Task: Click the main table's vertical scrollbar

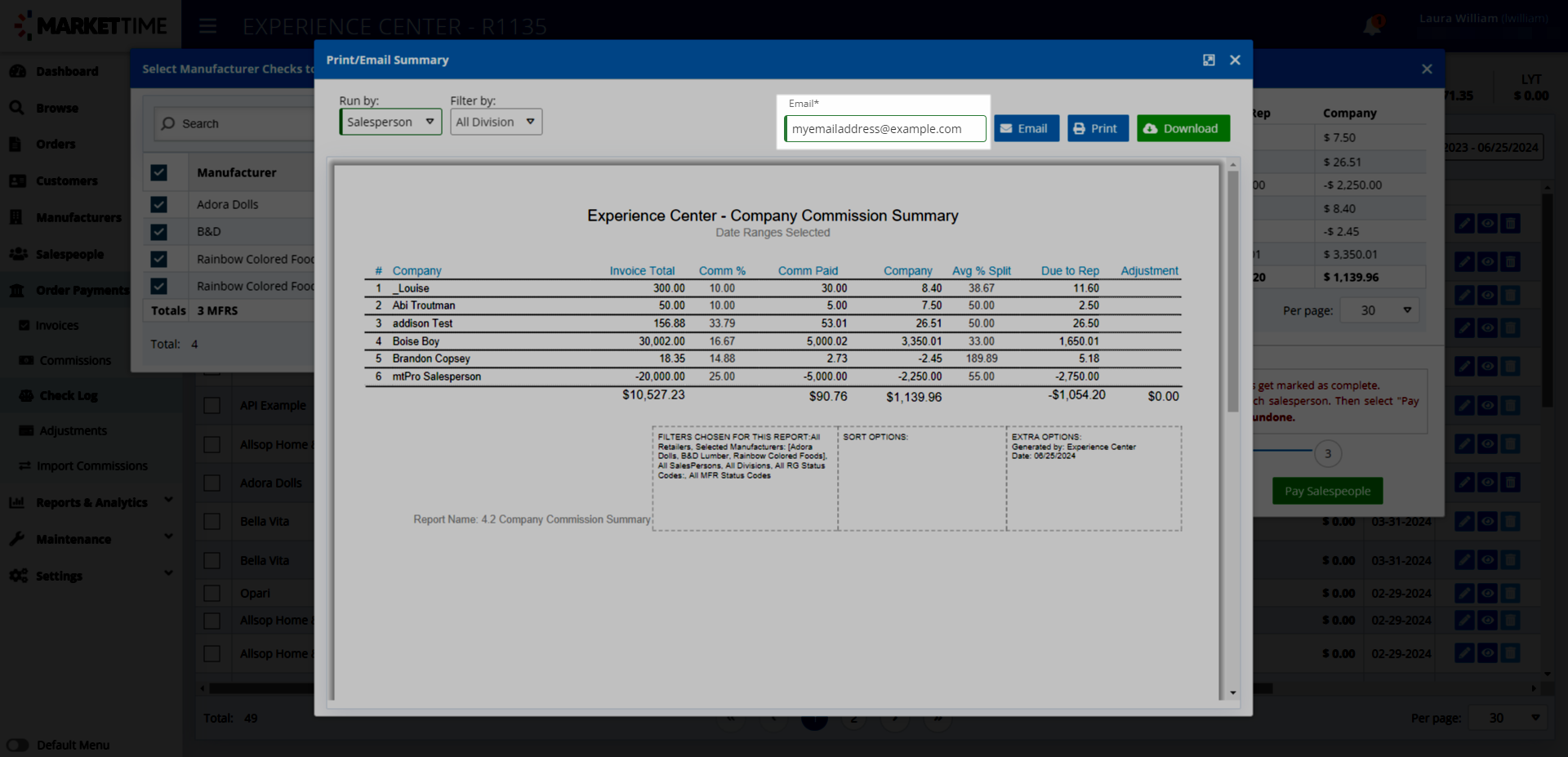Action: tap(1547, 300)
